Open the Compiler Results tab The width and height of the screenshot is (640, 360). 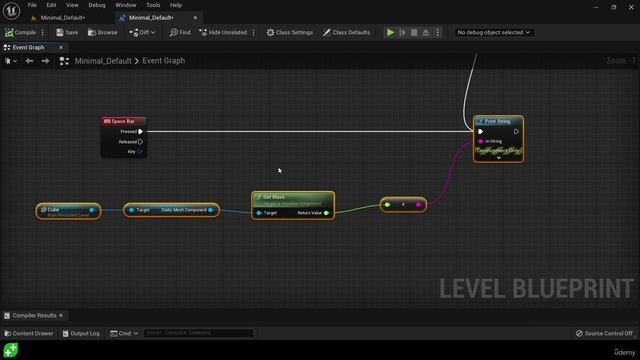pos(34,316)
